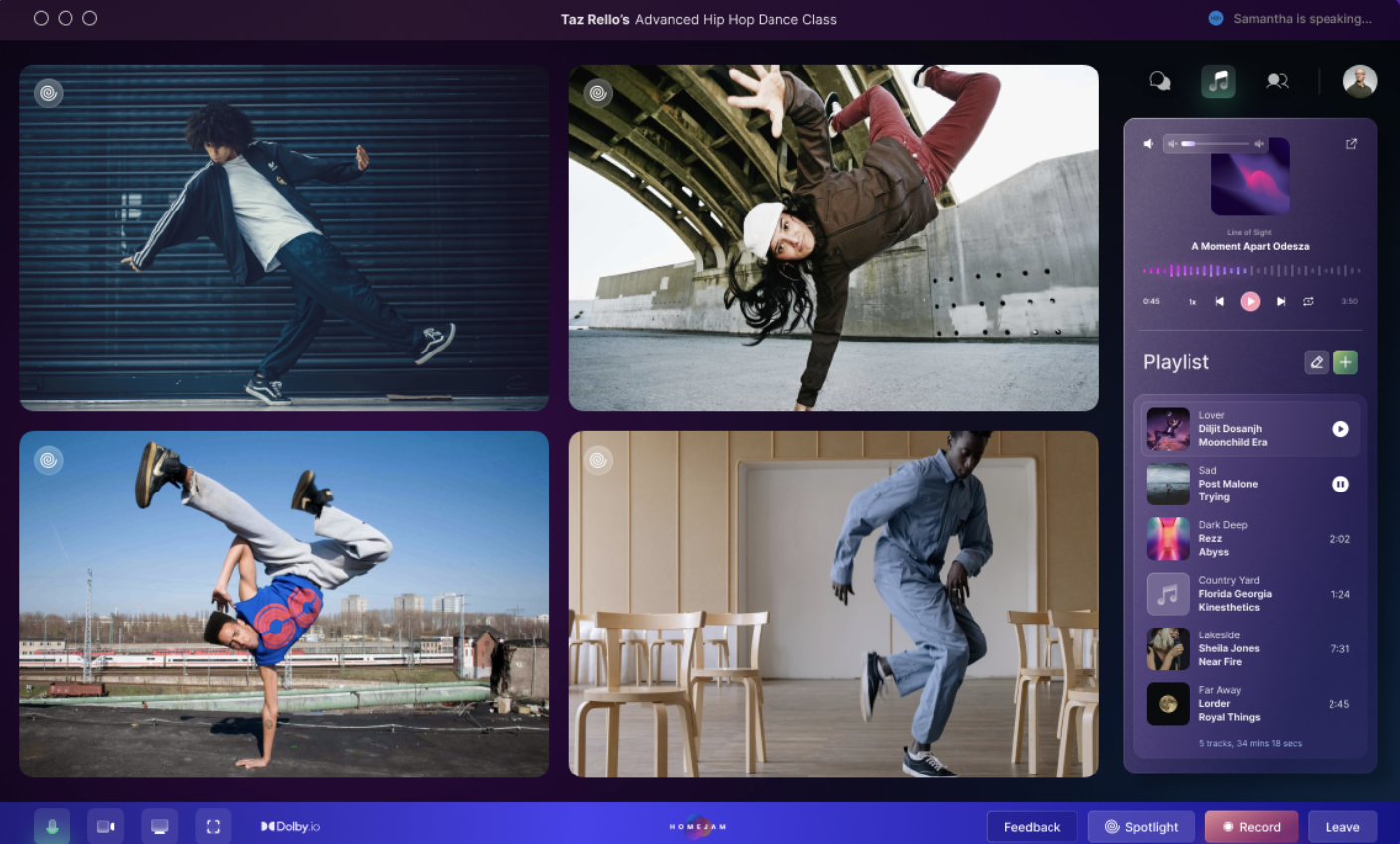Image resolution: width=1400 pixels, height=844 pixels.
Task: Play Lover by Diljit Dosanjh
Action: (1340, 429)
